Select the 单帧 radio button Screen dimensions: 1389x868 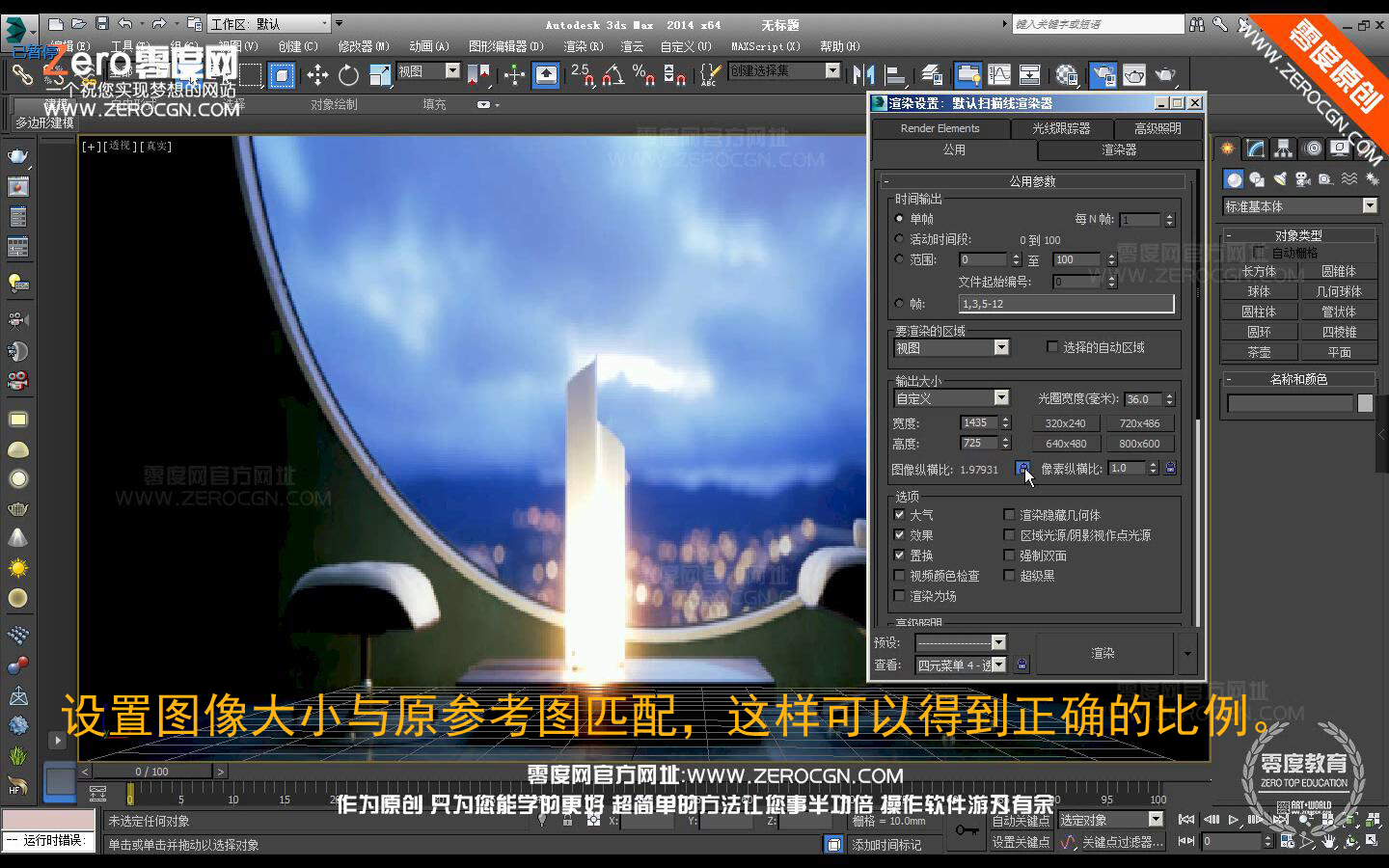pos(900,219)
